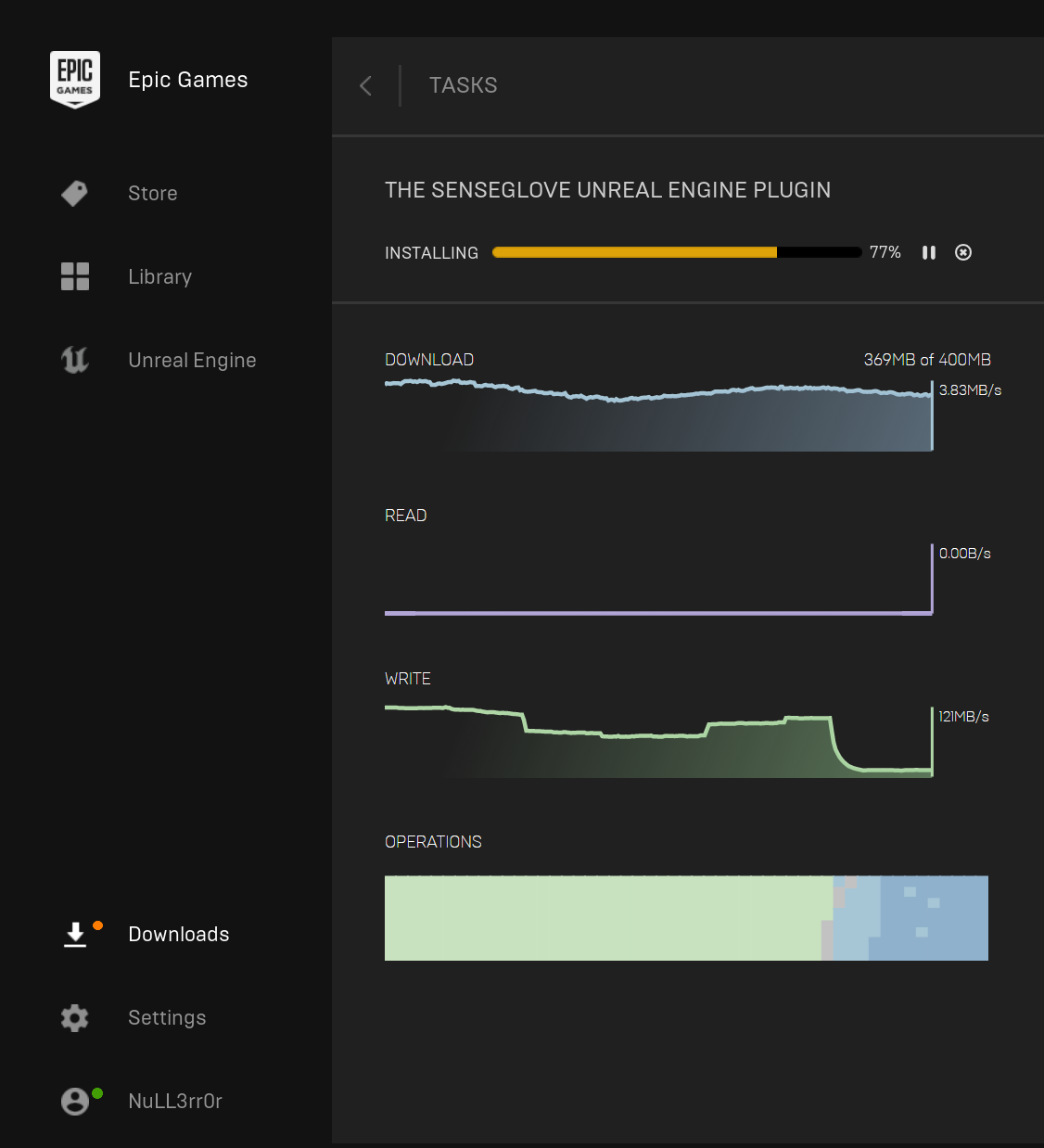Click the 369MB of 400MB label
The height and width of the screenshot is (1148, 1044).
(926, 360)
